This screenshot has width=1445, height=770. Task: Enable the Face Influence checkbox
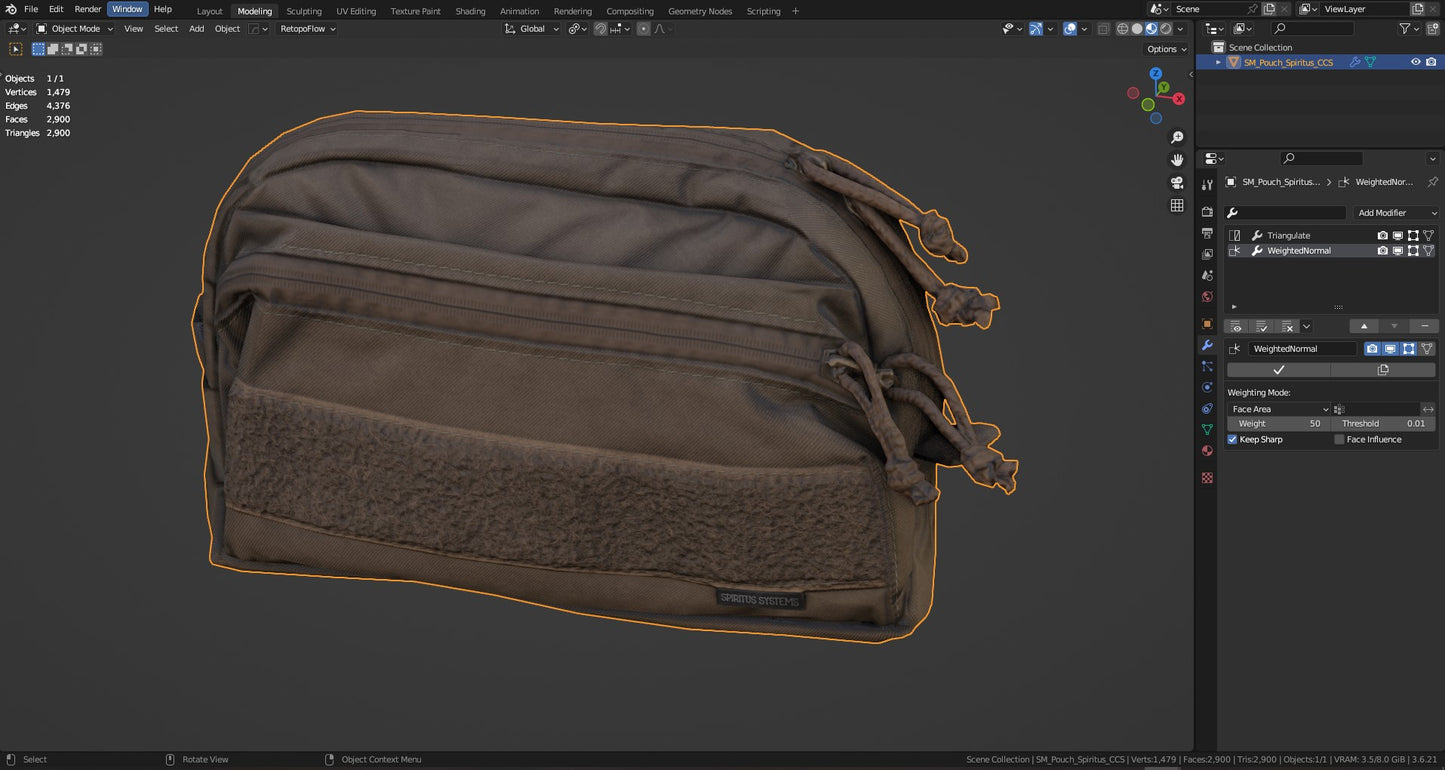pos(1339,440)
